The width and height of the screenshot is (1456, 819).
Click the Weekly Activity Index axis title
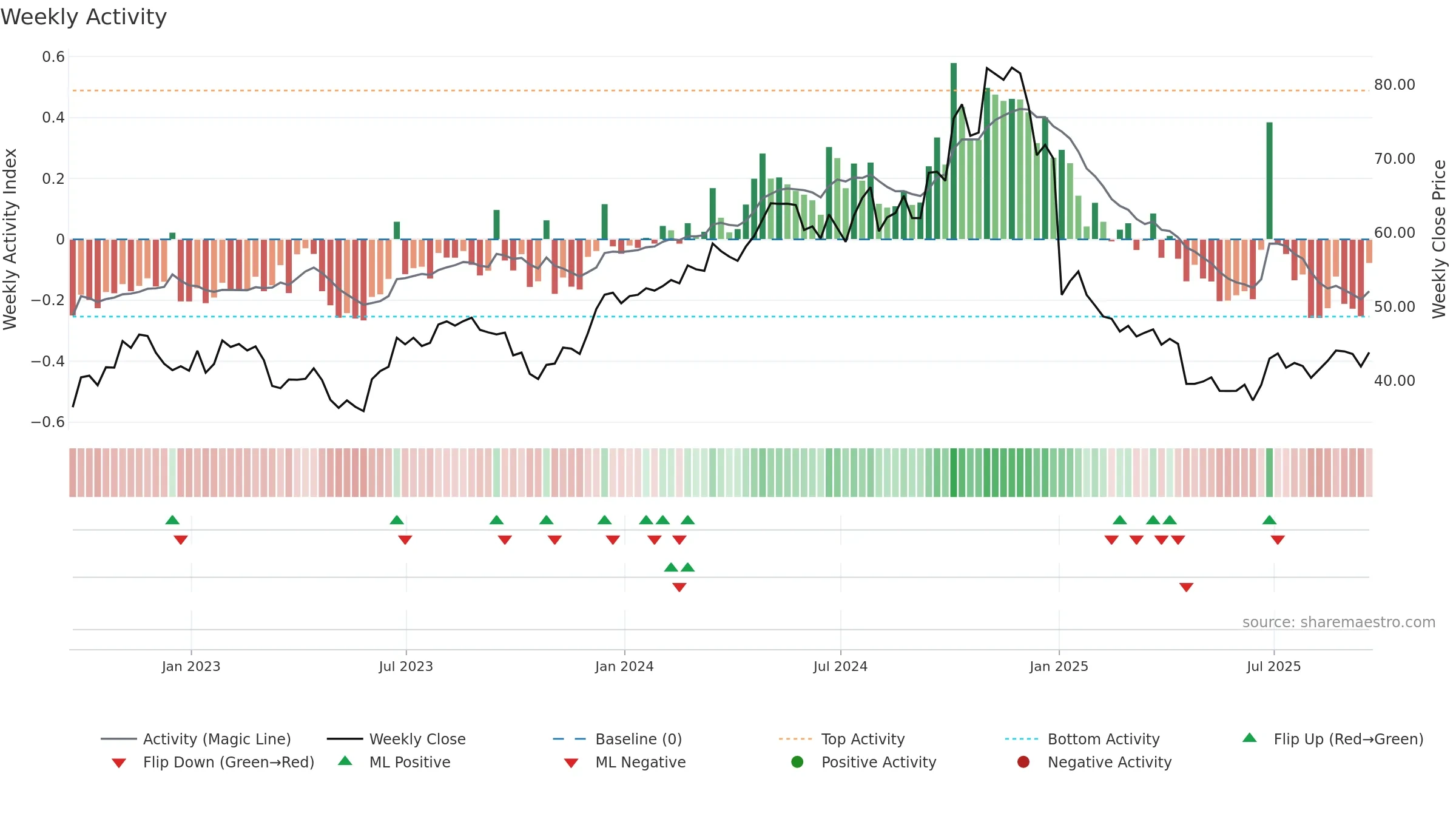(x=10, y=239)
